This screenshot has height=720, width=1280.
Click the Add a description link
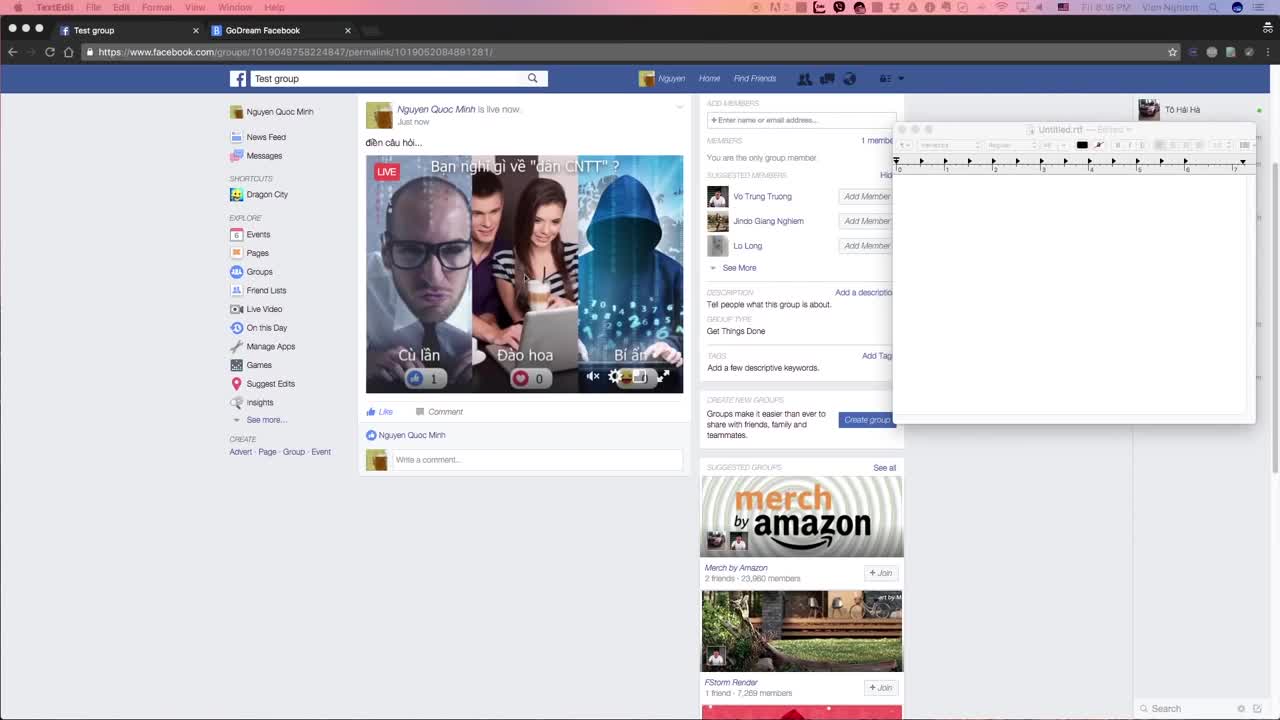864,293
